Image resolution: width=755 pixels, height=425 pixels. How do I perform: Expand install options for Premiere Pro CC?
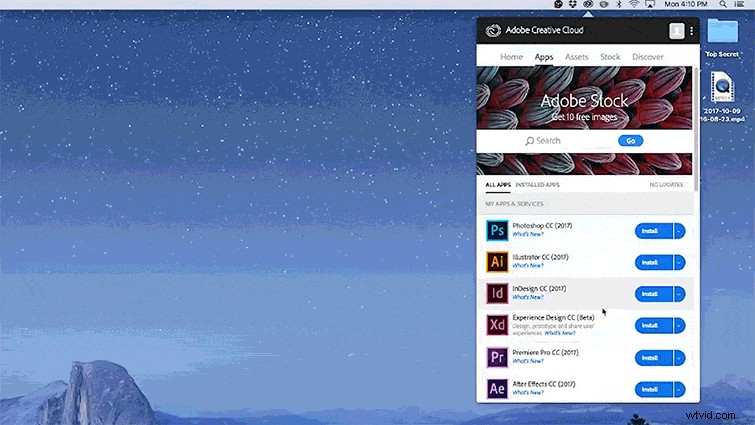pos(679,358)
